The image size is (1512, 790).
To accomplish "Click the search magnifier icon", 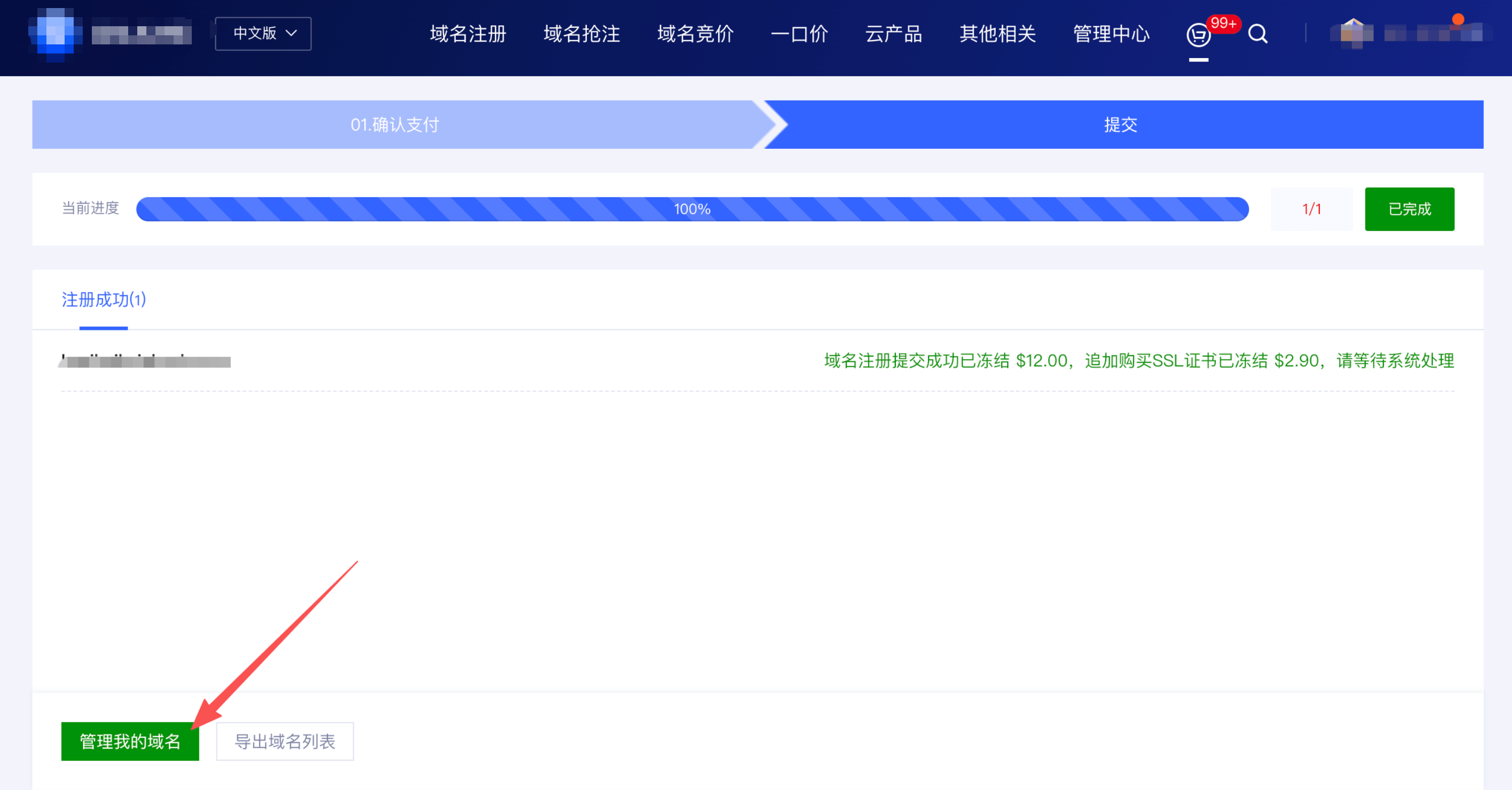I will coord(1257,34).
